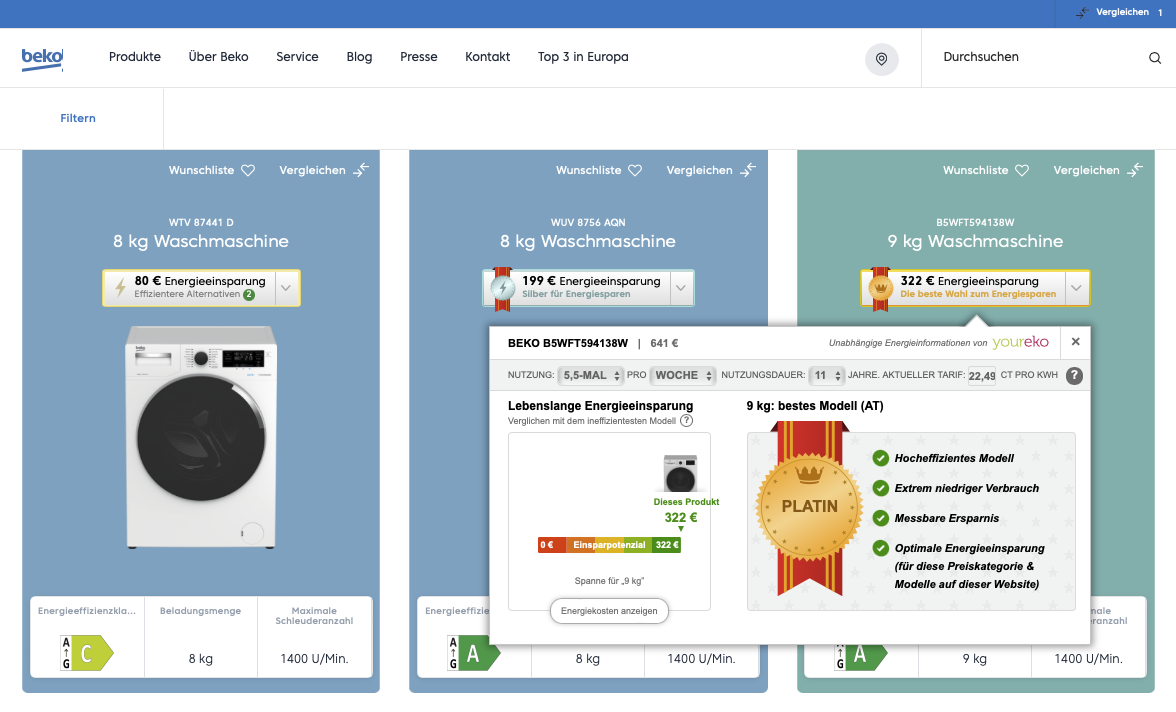Open the Kontakt page
1176x712 pixels.
click(x=488, y=57)
